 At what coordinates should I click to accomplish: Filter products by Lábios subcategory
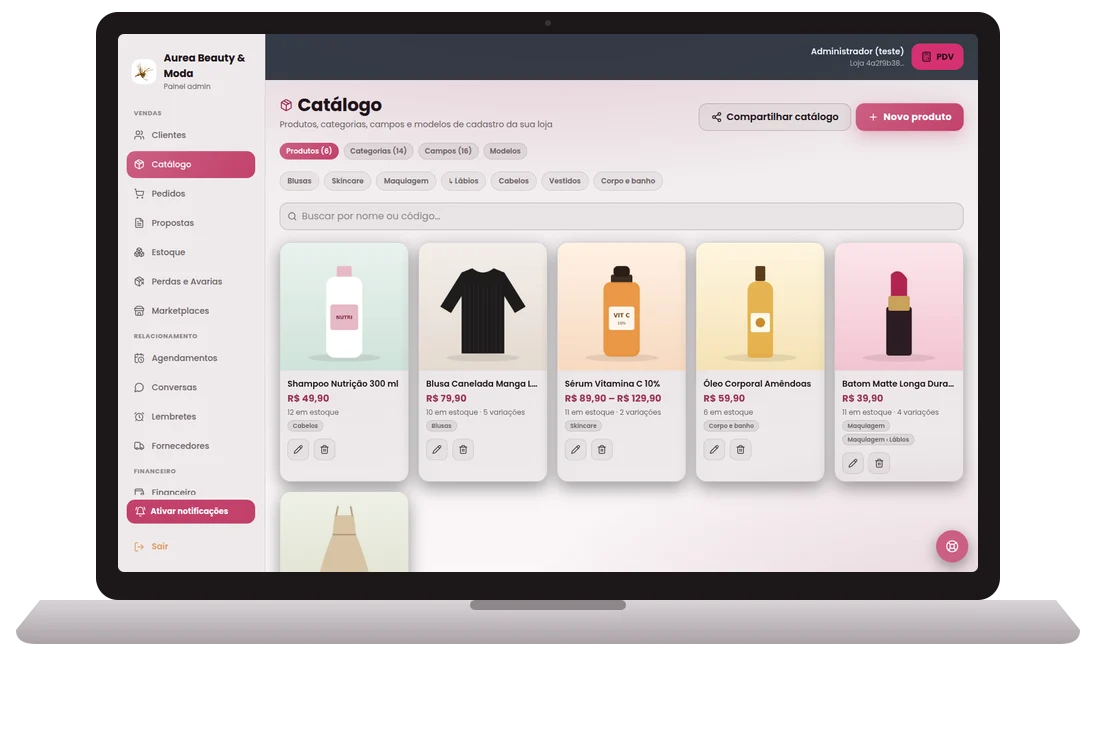click(463, 181)
